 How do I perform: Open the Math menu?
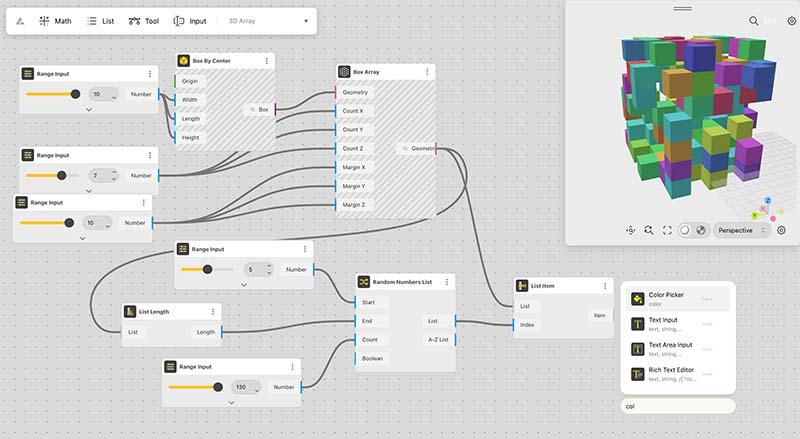pyautogui.click(x=55, y=21)
